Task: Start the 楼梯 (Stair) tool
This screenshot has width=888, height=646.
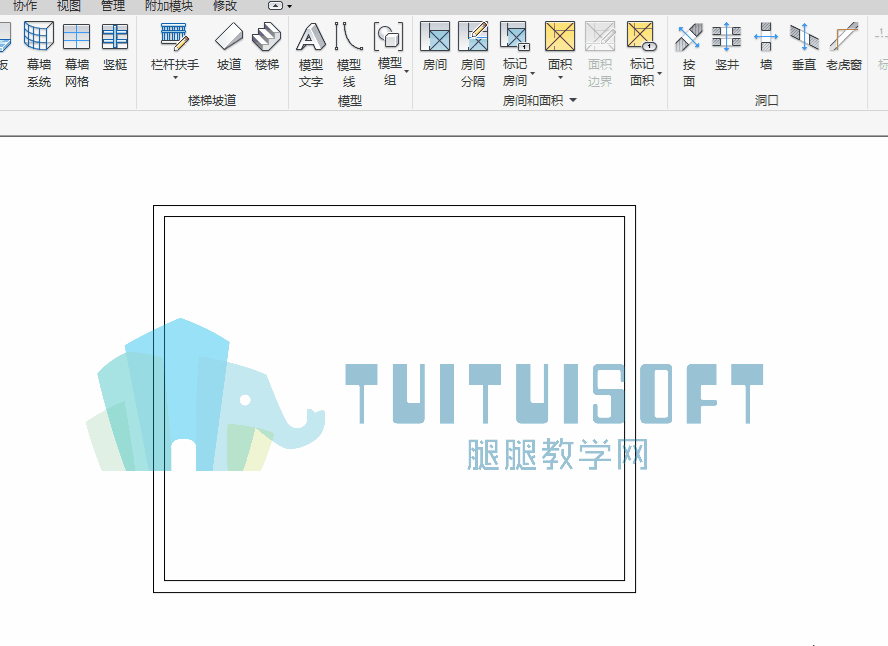Action: point(267,46)
